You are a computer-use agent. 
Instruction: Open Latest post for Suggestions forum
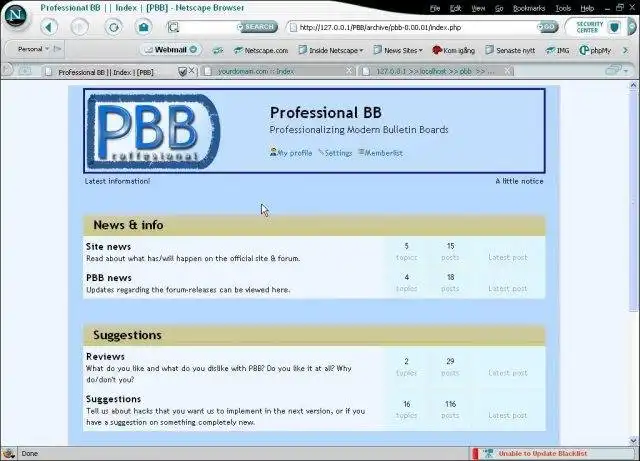coord(508,415)
